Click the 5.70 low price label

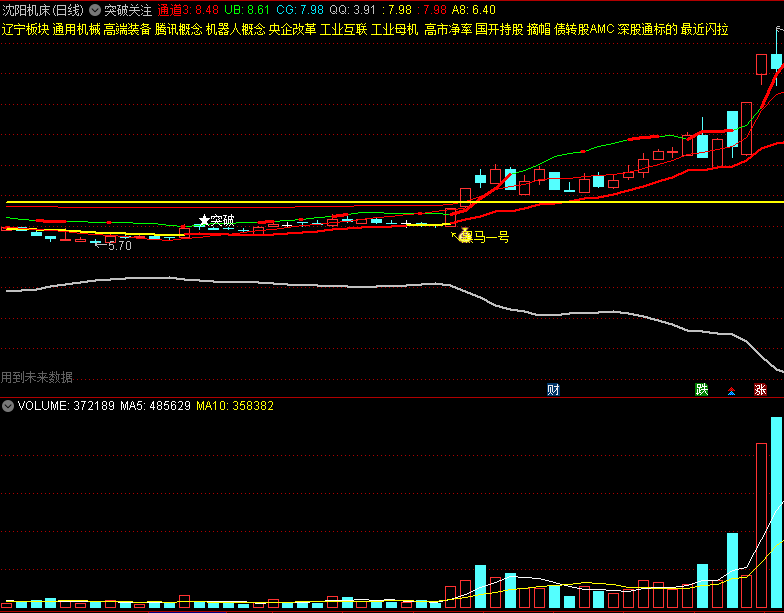[120, 246]
